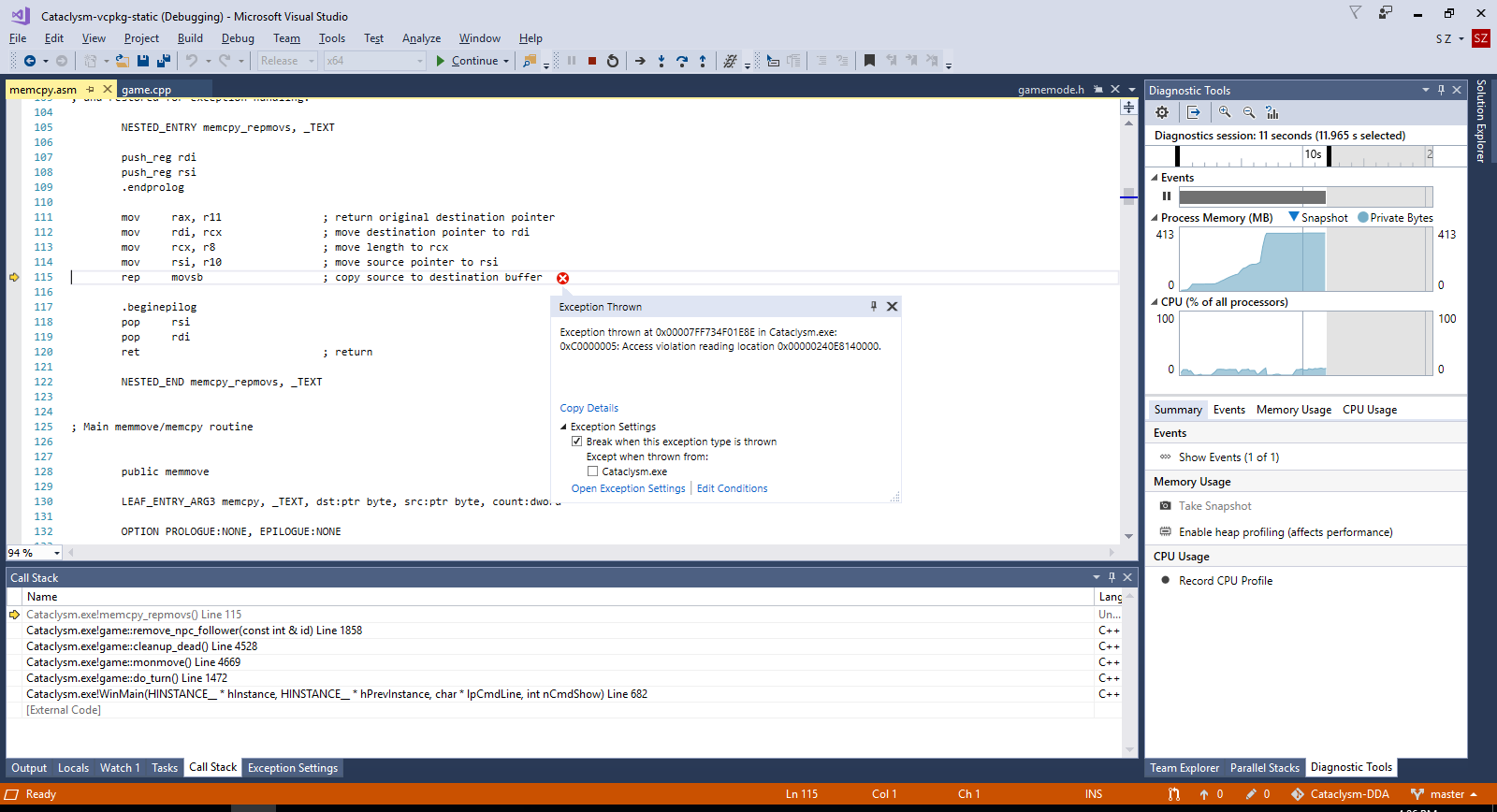
Task: Click Record CPU Profile
Action: click(1226, 581)
